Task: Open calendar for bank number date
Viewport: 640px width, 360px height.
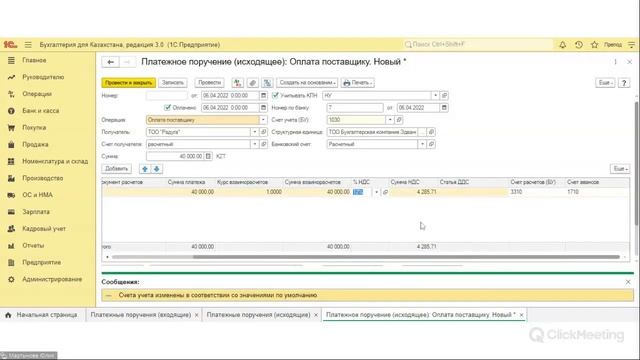Action: click(444, 108)
